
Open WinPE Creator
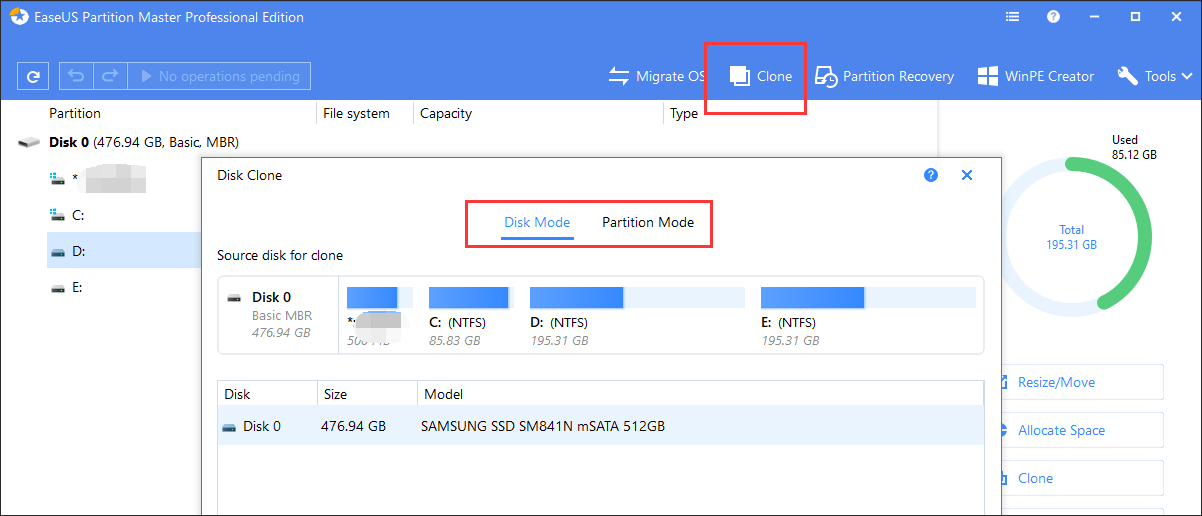pyautogui.click(x=1036, y=76)
